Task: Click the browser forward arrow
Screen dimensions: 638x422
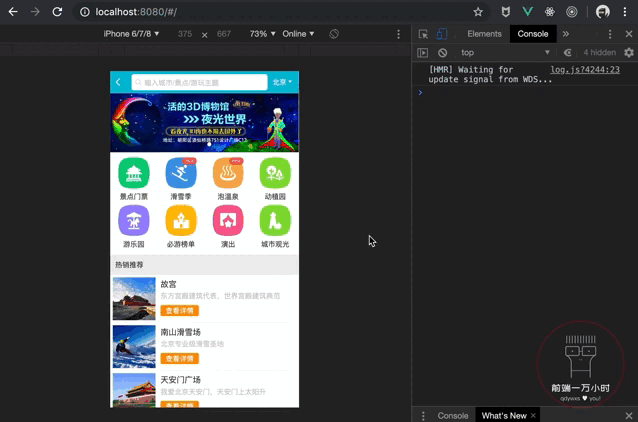Action: click(x=35, y=12)
